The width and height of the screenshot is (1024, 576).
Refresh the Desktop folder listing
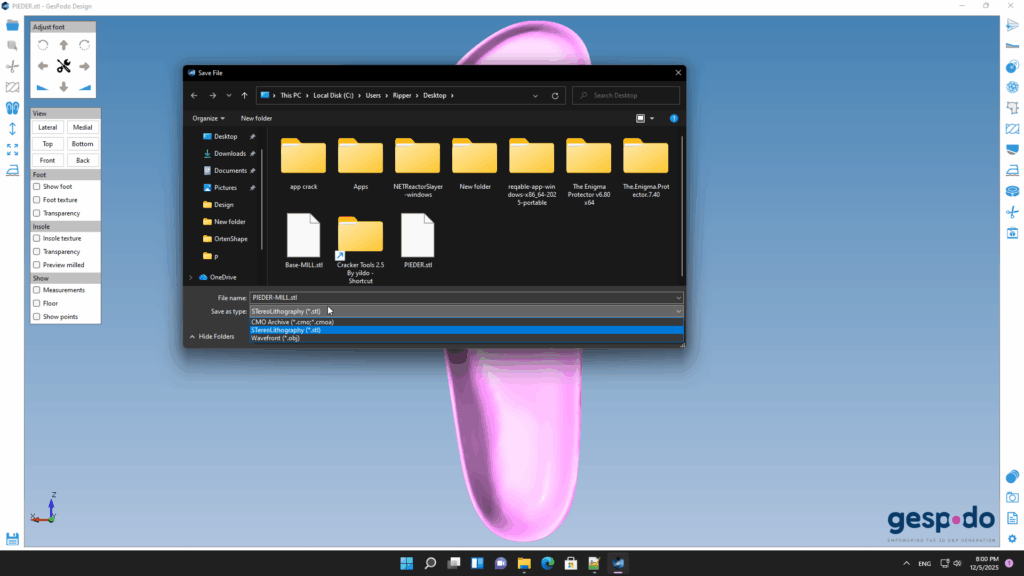point(555,96)
